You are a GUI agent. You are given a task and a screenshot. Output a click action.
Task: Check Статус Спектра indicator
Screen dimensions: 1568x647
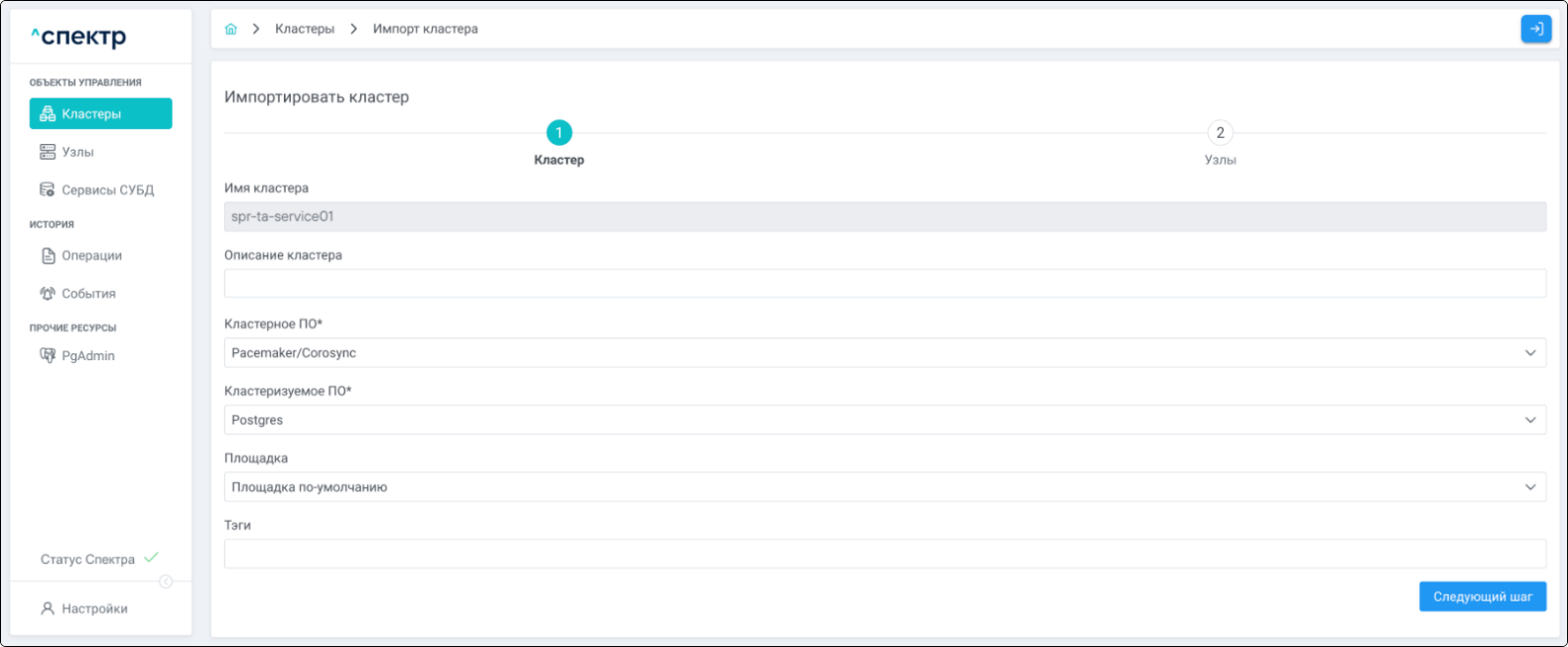tap(98, 559)
